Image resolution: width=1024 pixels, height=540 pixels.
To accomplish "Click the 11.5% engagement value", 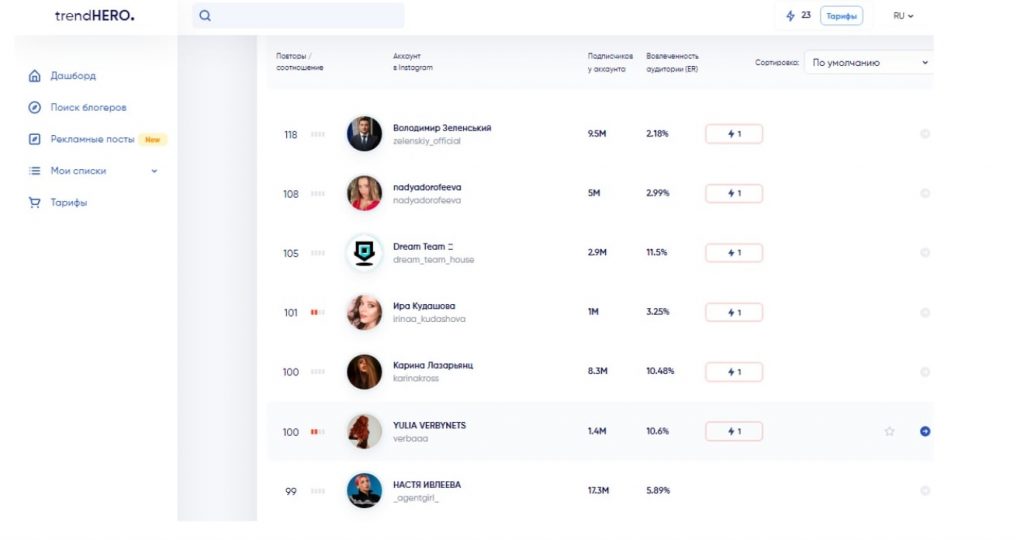I will pos(657,252).
